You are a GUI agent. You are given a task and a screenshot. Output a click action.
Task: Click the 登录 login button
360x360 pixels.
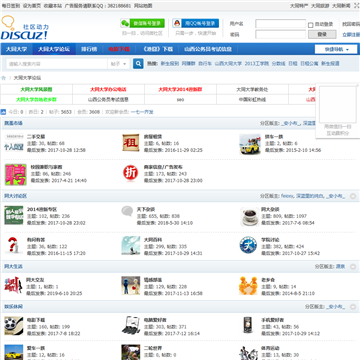(322, 34)
